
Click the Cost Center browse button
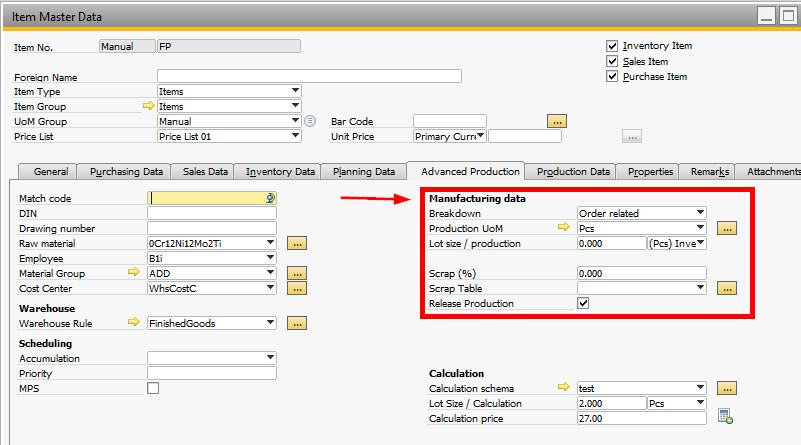297,288
